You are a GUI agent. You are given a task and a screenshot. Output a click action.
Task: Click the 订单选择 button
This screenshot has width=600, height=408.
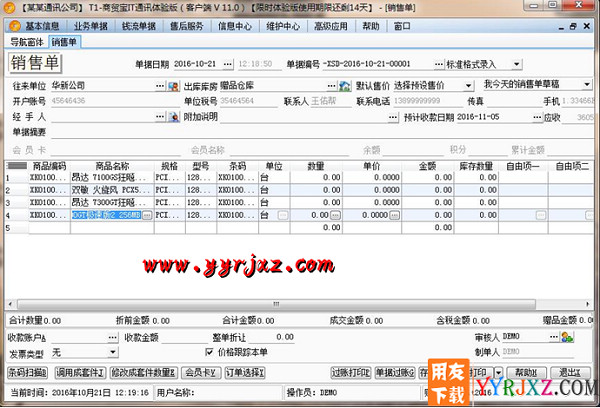click(x=245, y=372)
